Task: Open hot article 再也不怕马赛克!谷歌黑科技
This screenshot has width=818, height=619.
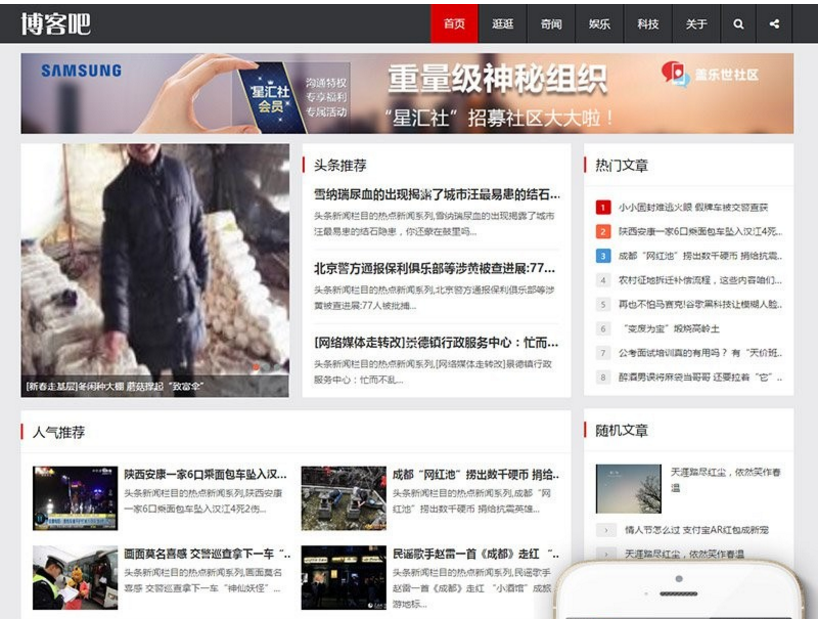Action: pyautogui.click(x=700, y=304)
